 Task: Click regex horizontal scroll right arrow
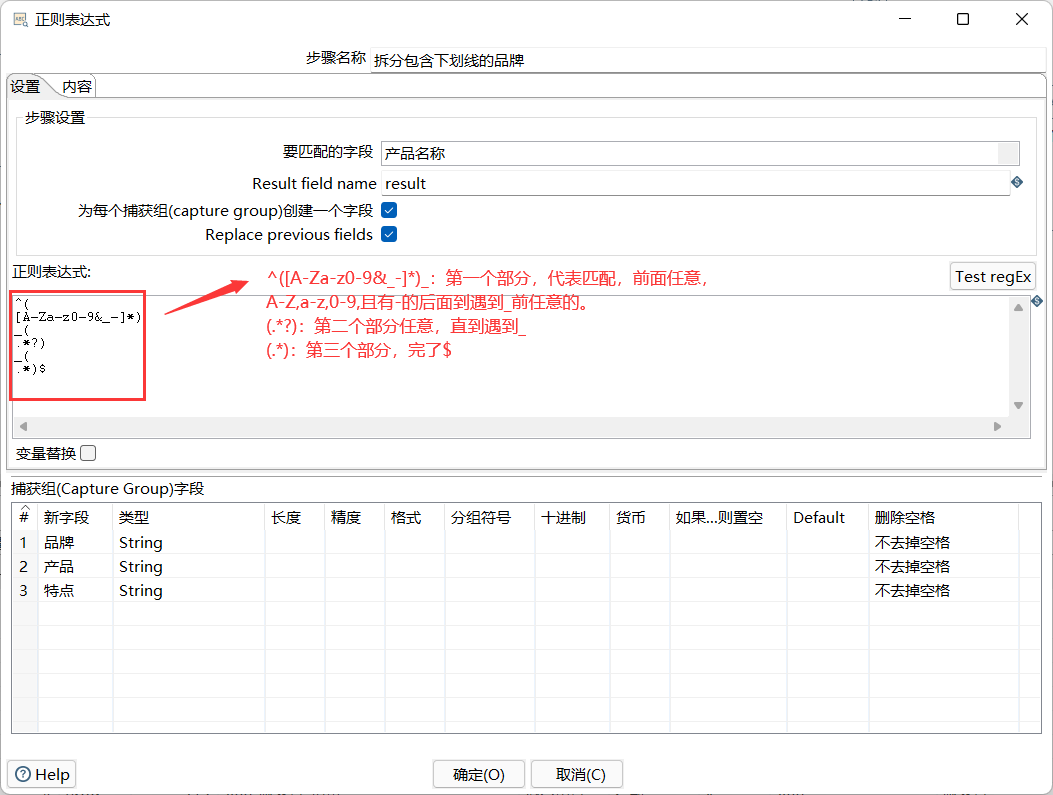pos(997,426)
